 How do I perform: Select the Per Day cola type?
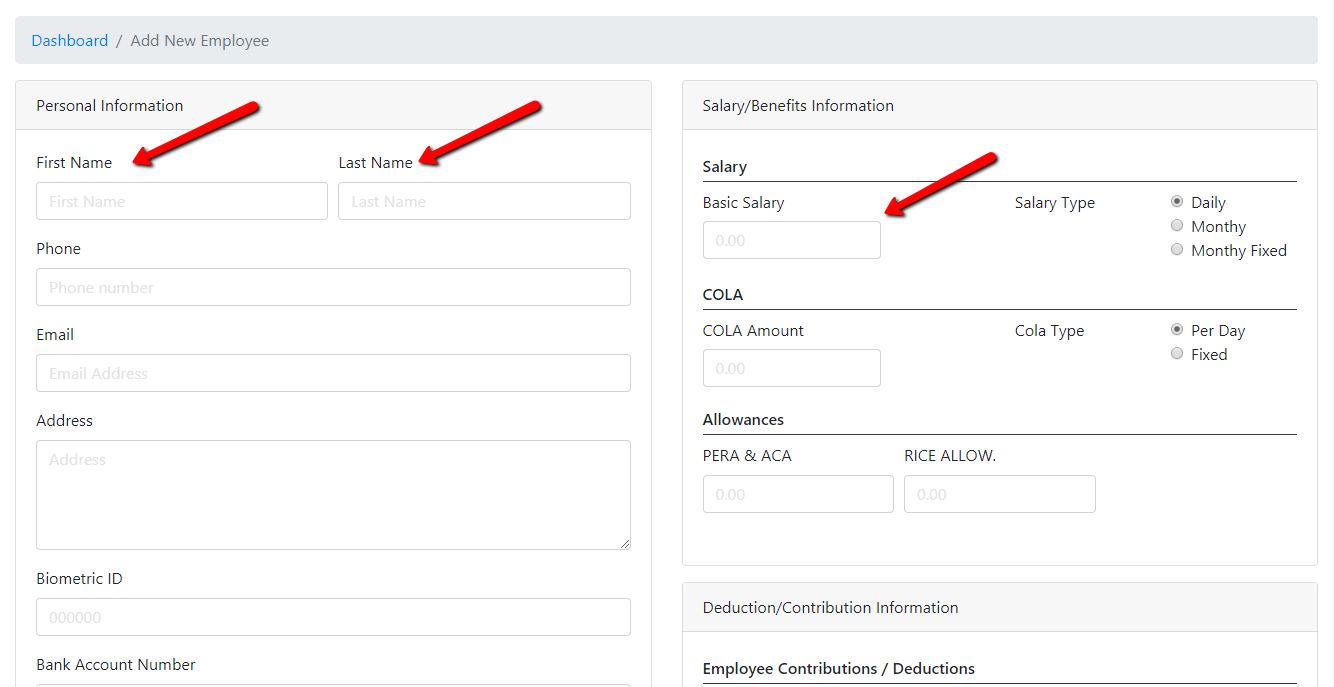[1177, 329]
